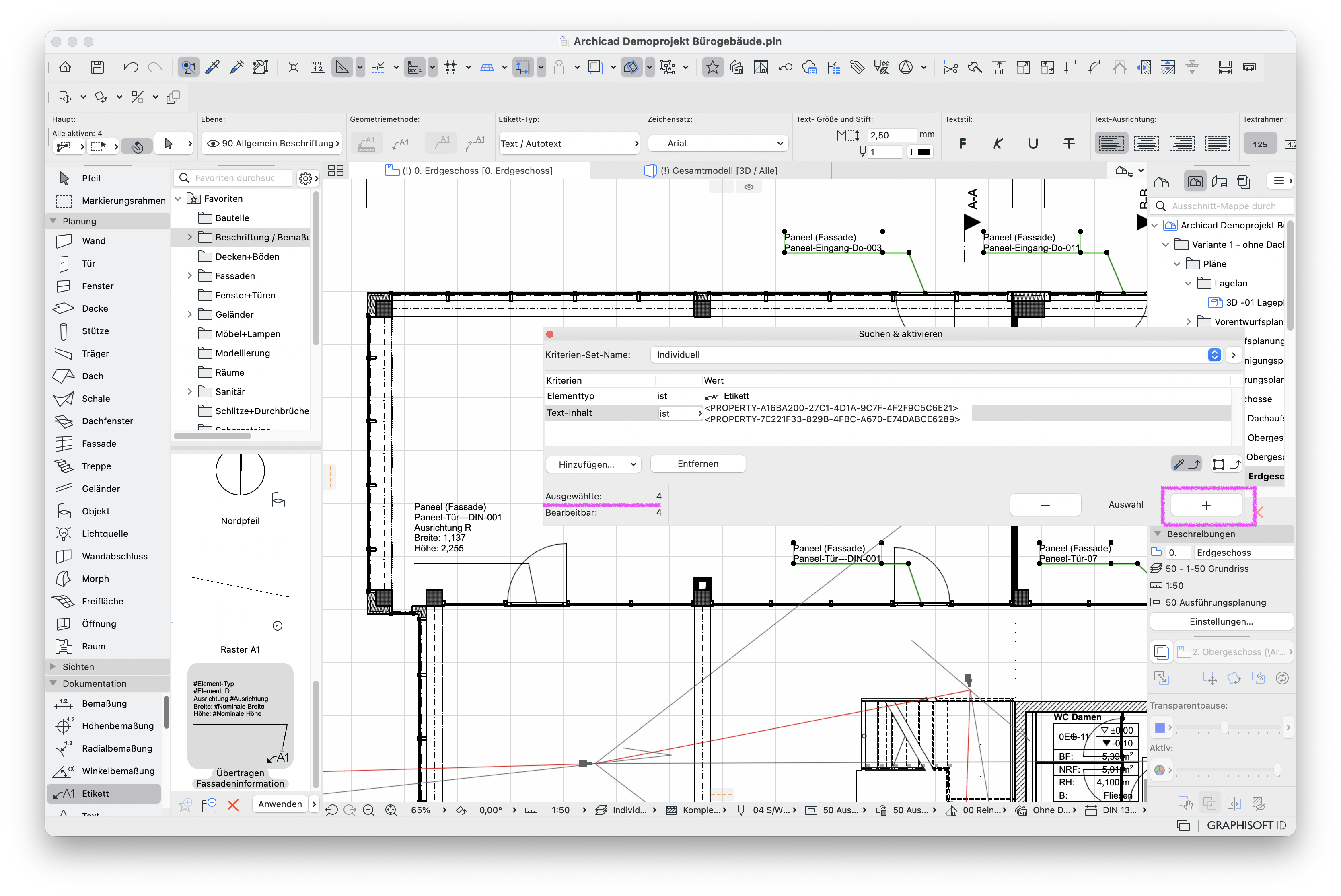
Task: Set right text alignment
Action: point(1182,144)
